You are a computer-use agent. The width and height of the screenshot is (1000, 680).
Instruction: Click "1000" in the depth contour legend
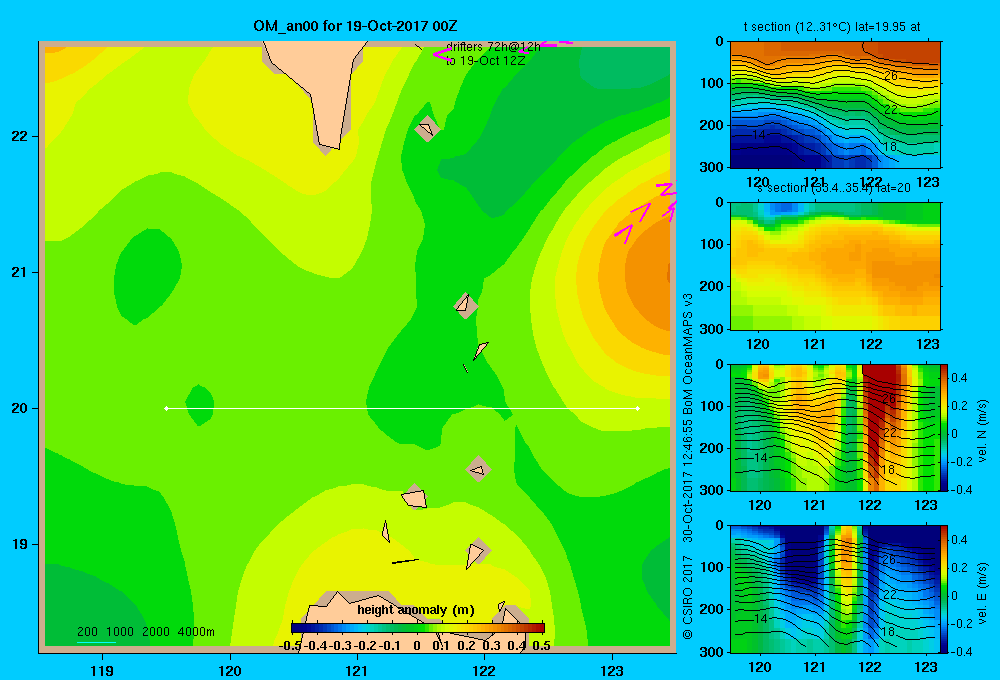click(120, 632)
